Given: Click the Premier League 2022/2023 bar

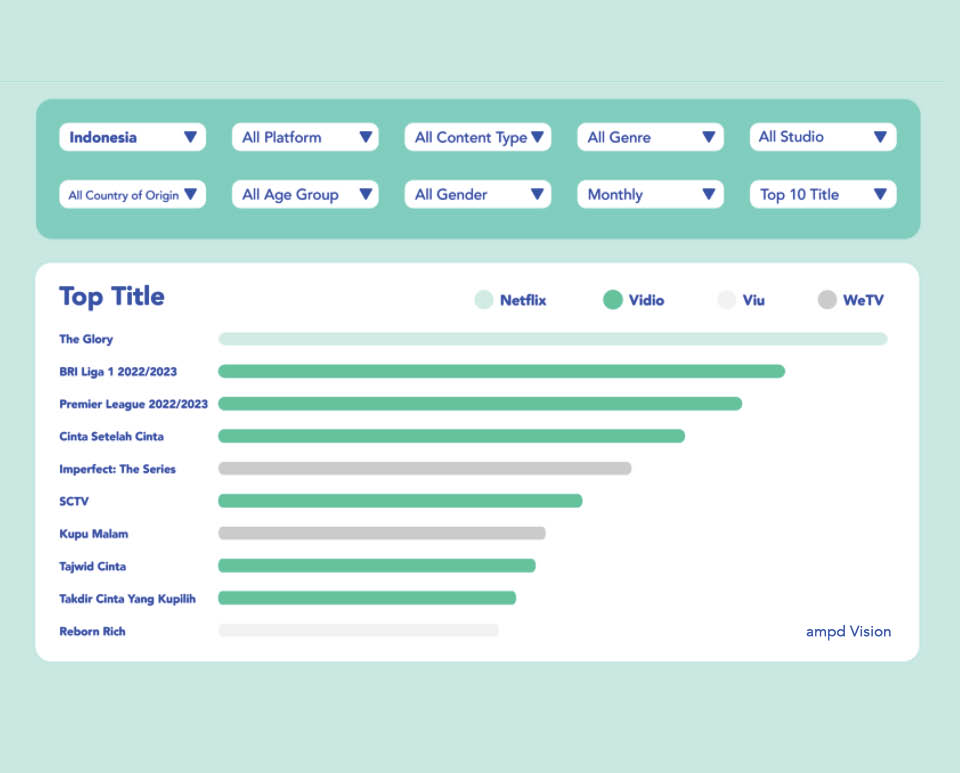Looking at the screenshot, I should click(480, 404).
